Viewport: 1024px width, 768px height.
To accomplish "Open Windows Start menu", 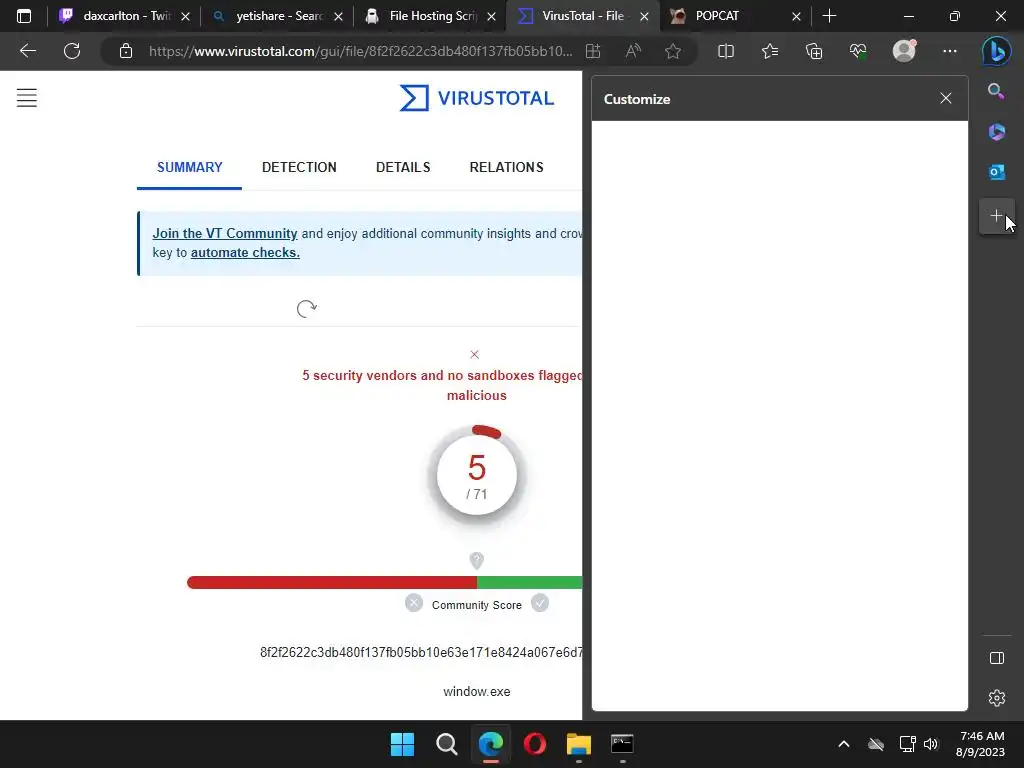I will pyautogui.click(x=402, y=744).
